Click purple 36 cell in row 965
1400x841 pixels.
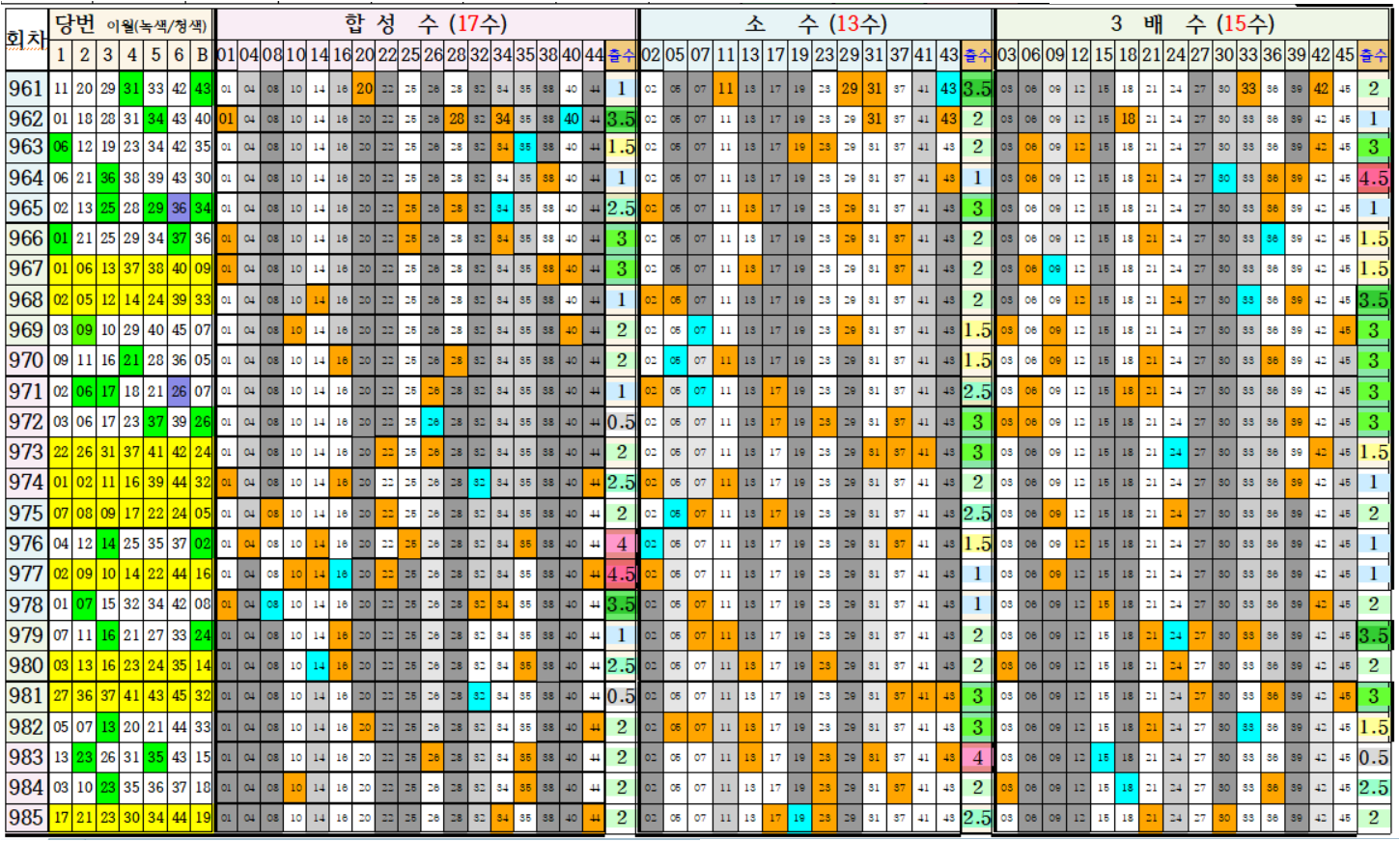[x=179, y=209]
